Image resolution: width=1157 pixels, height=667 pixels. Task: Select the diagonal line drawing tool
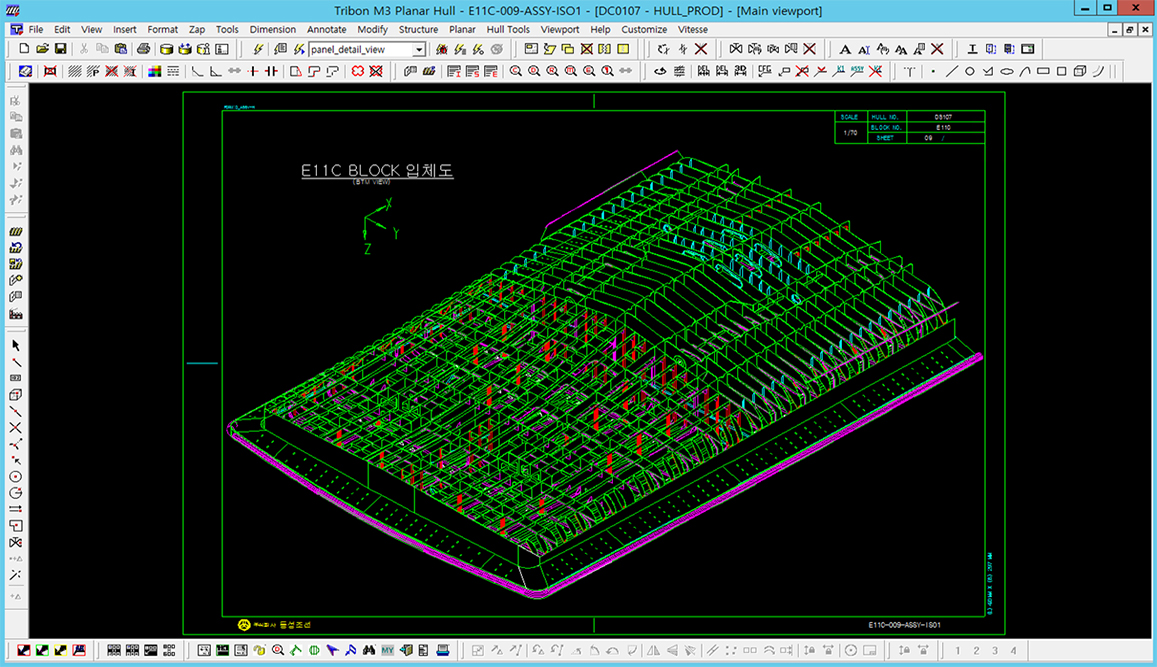951,72
